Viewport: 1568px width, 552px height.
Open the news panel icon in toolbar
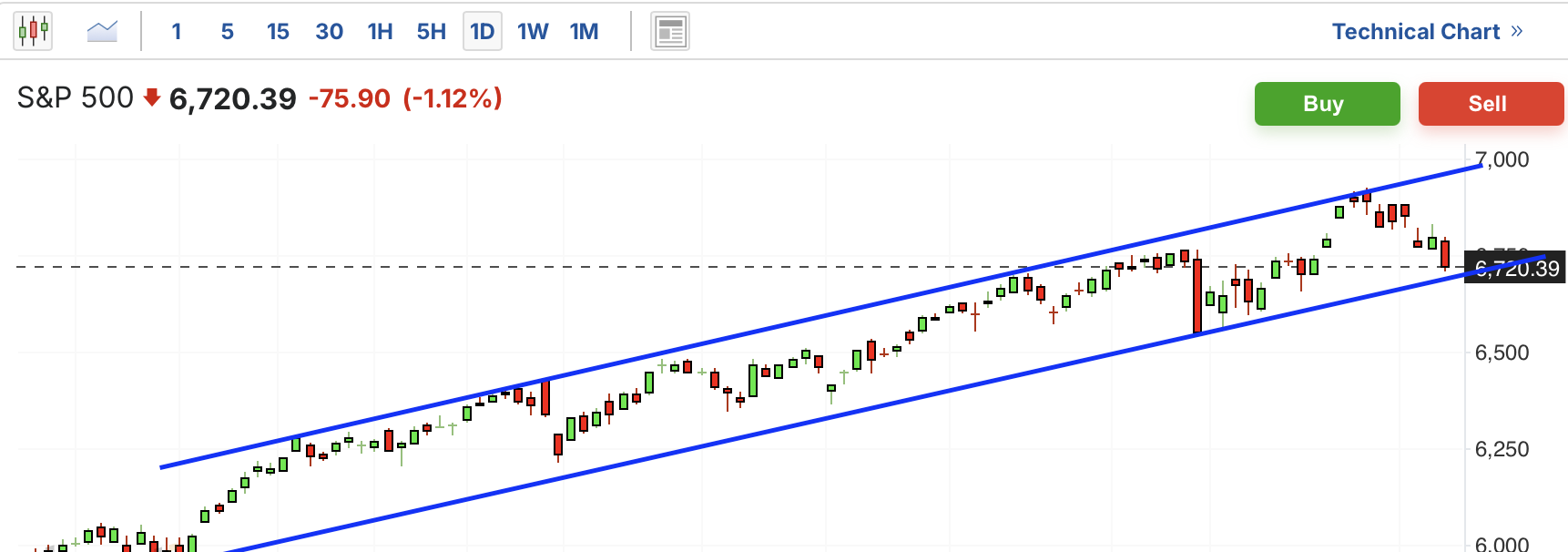[670, 32]
